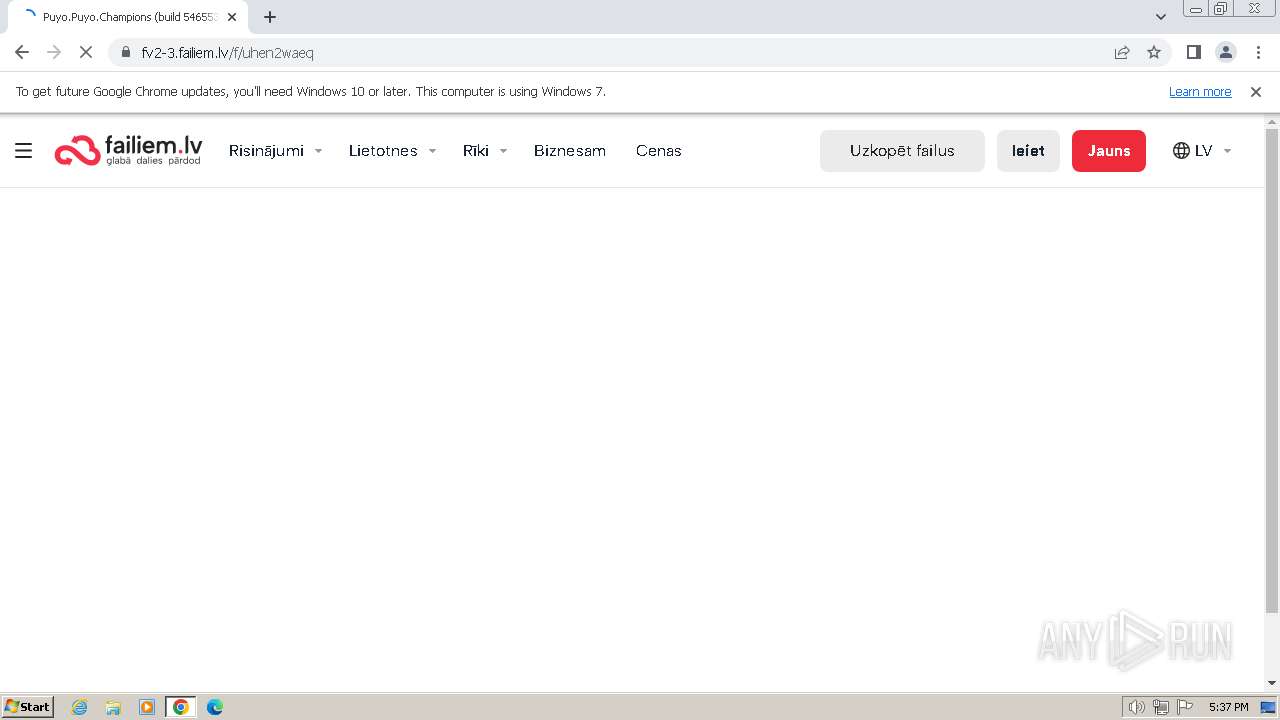Expand the Rīki dropdown menu

coord(485,151)
